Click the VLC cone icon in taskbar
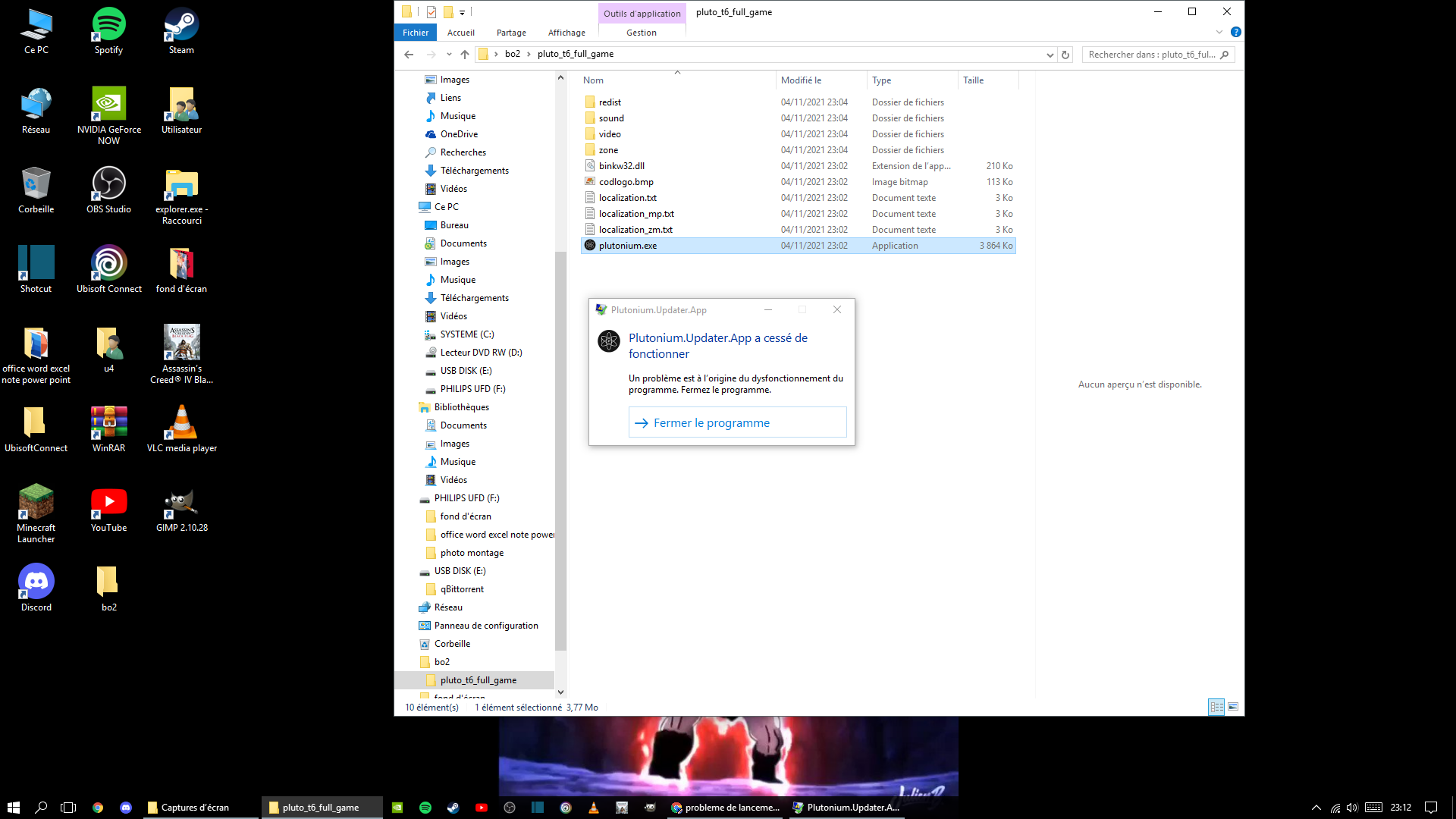This screenshot has height=819, width=1456. click(x=594, y=808)
